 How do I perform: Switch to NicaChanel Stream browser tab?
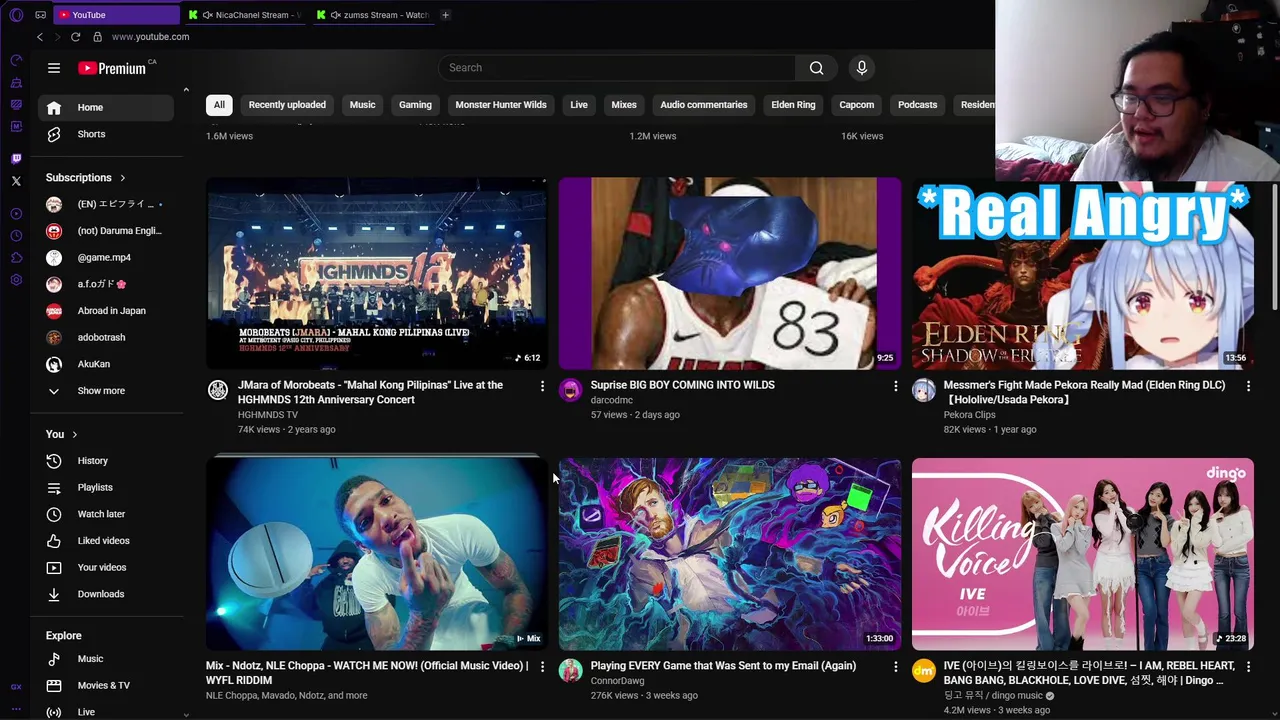[x=245, y=15]
